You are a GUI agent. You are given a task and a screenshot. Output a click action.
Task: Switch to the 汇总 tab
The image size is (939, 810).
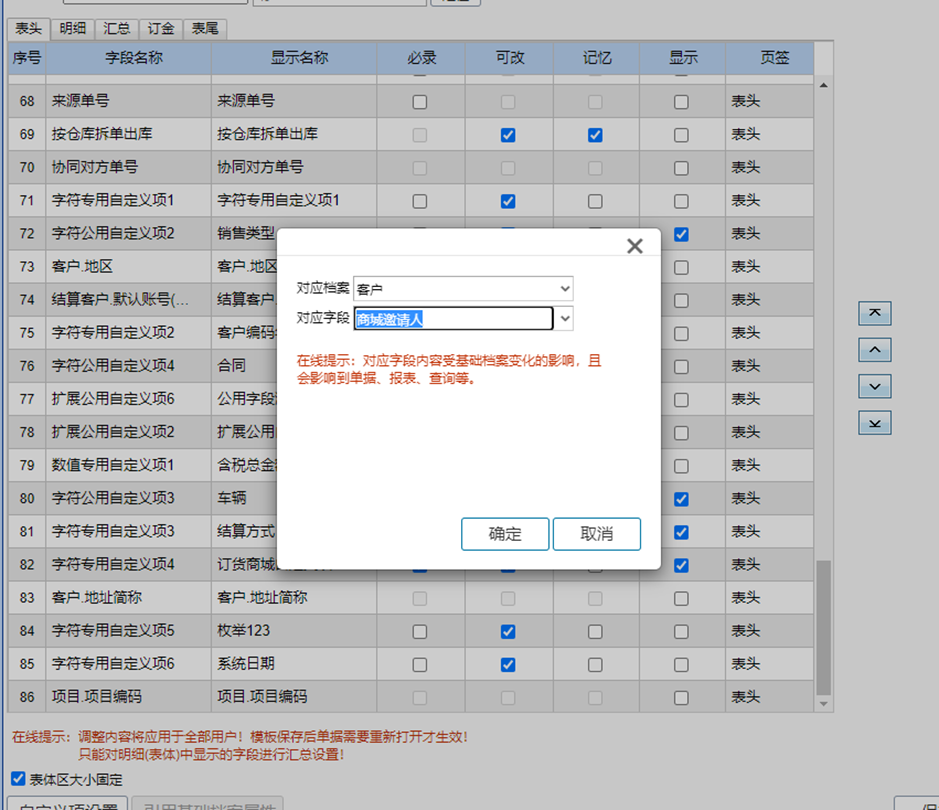(116, 29)
